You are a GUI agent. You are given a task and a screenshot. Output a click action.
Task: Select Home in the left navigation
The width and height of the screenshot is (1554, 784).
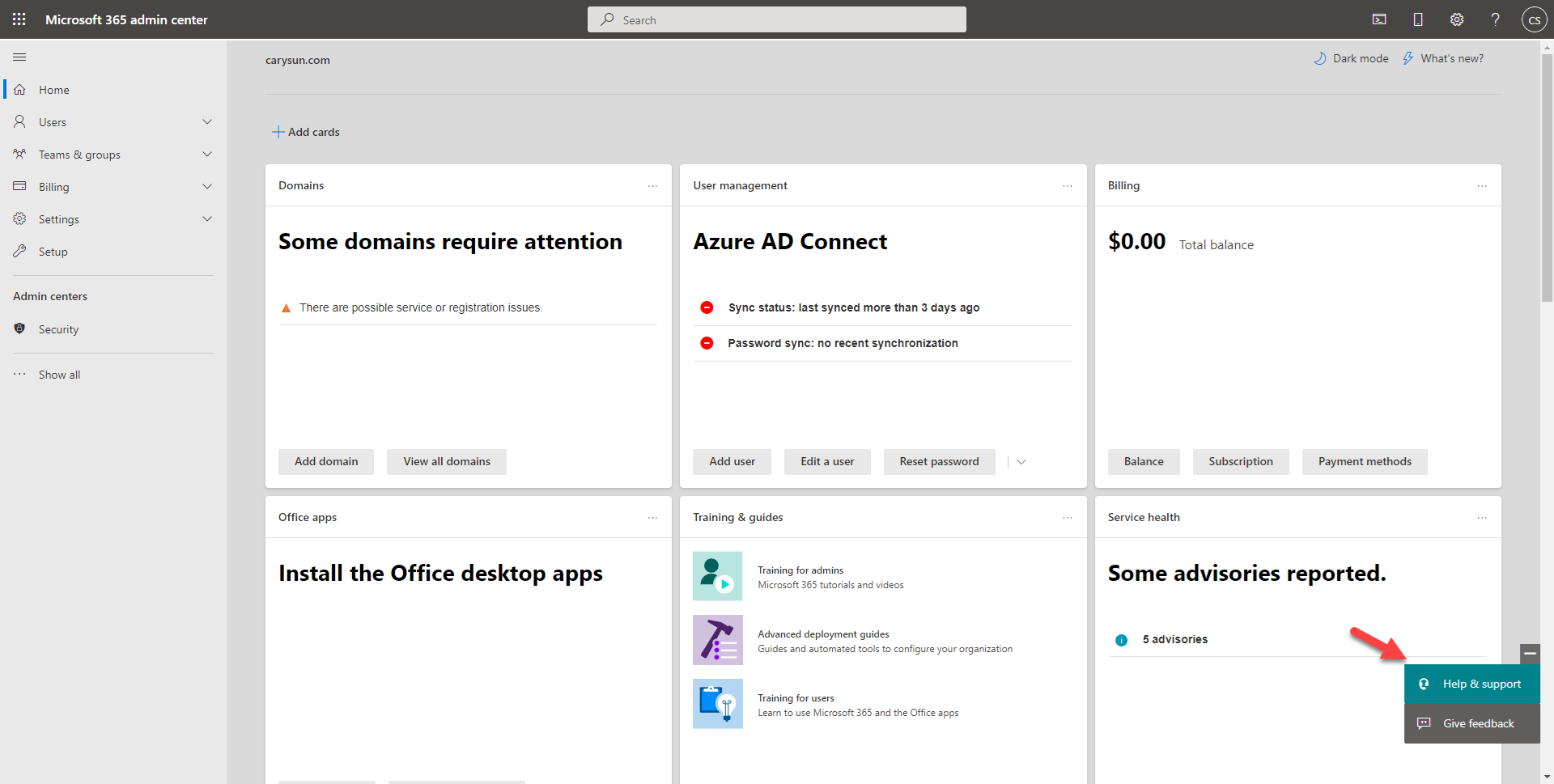click(54, 90)
